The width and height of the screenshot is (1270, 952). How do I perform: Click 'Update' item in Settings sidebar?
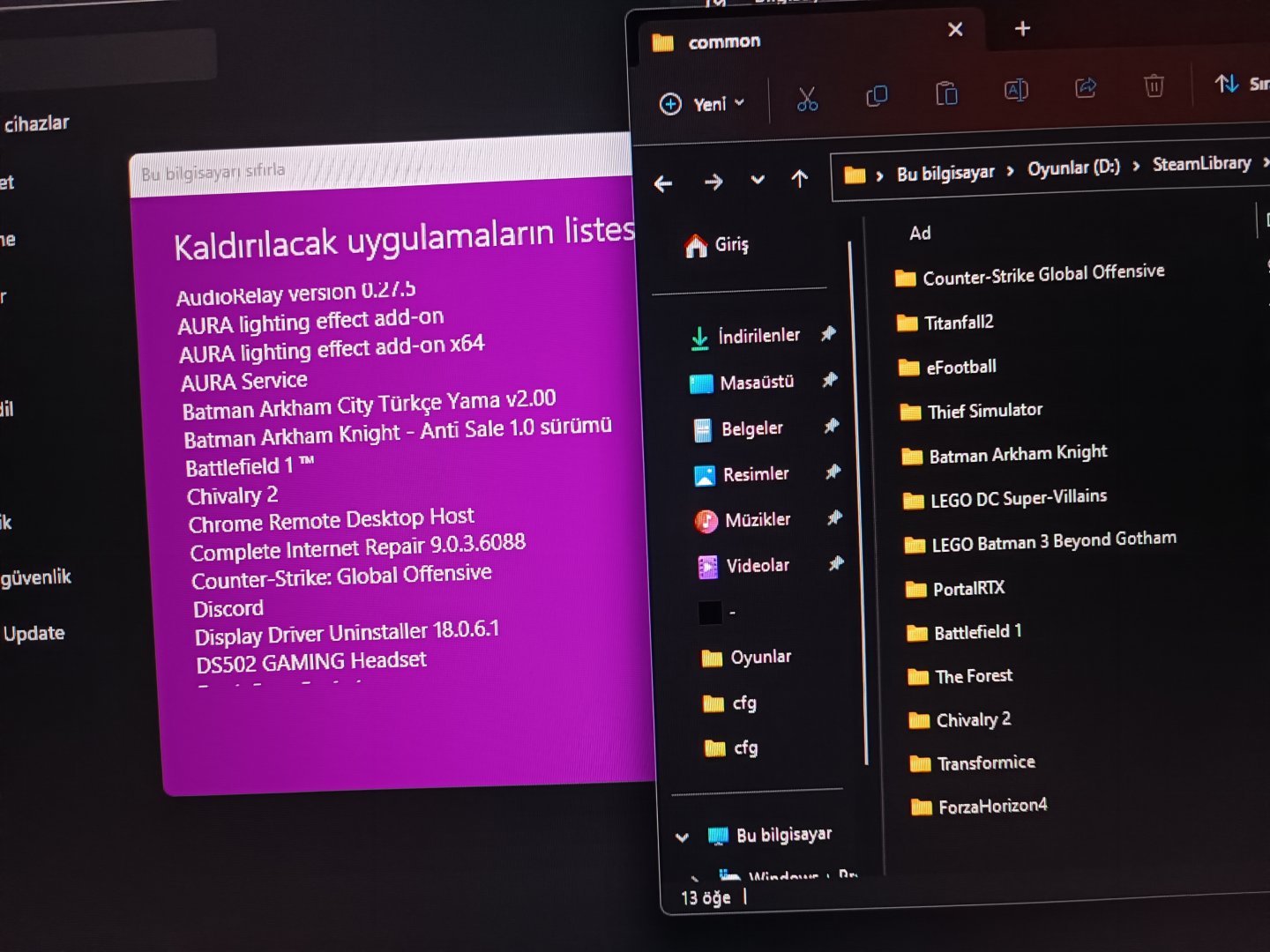pos(34,634)
